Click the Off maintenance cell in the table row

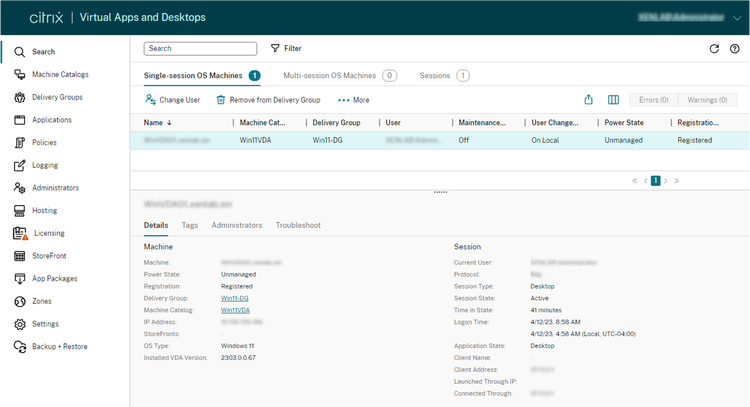(x=463, y=140)
